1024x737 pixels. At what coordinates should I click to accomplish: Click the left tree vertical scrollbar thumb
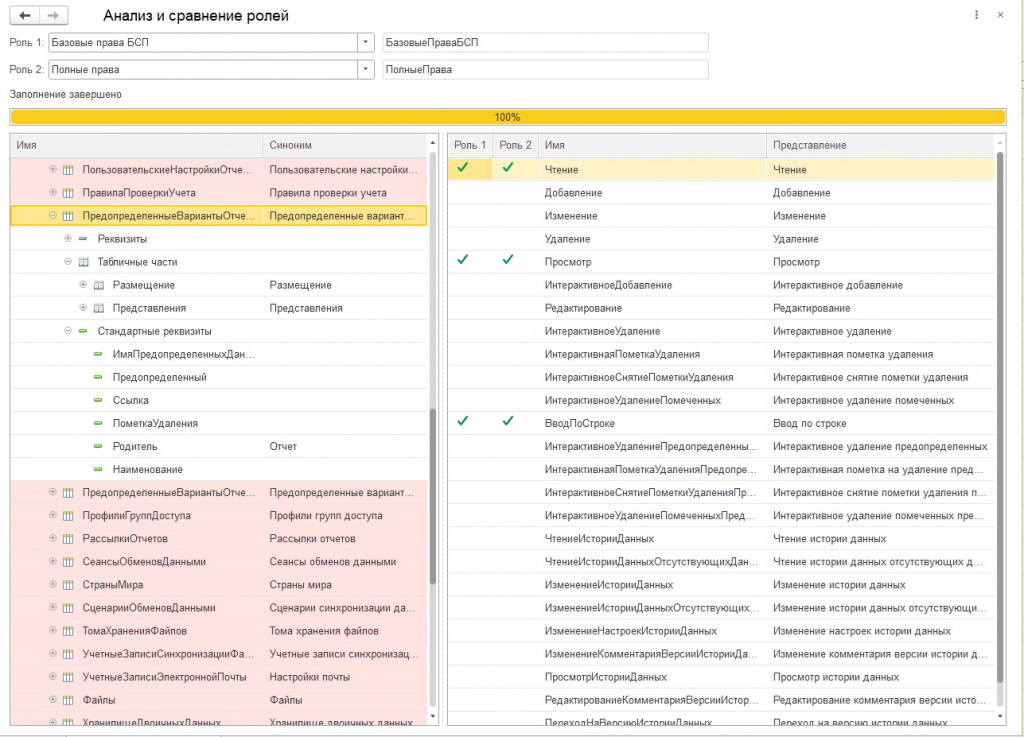pyautogui.click(x=432, y=496)
